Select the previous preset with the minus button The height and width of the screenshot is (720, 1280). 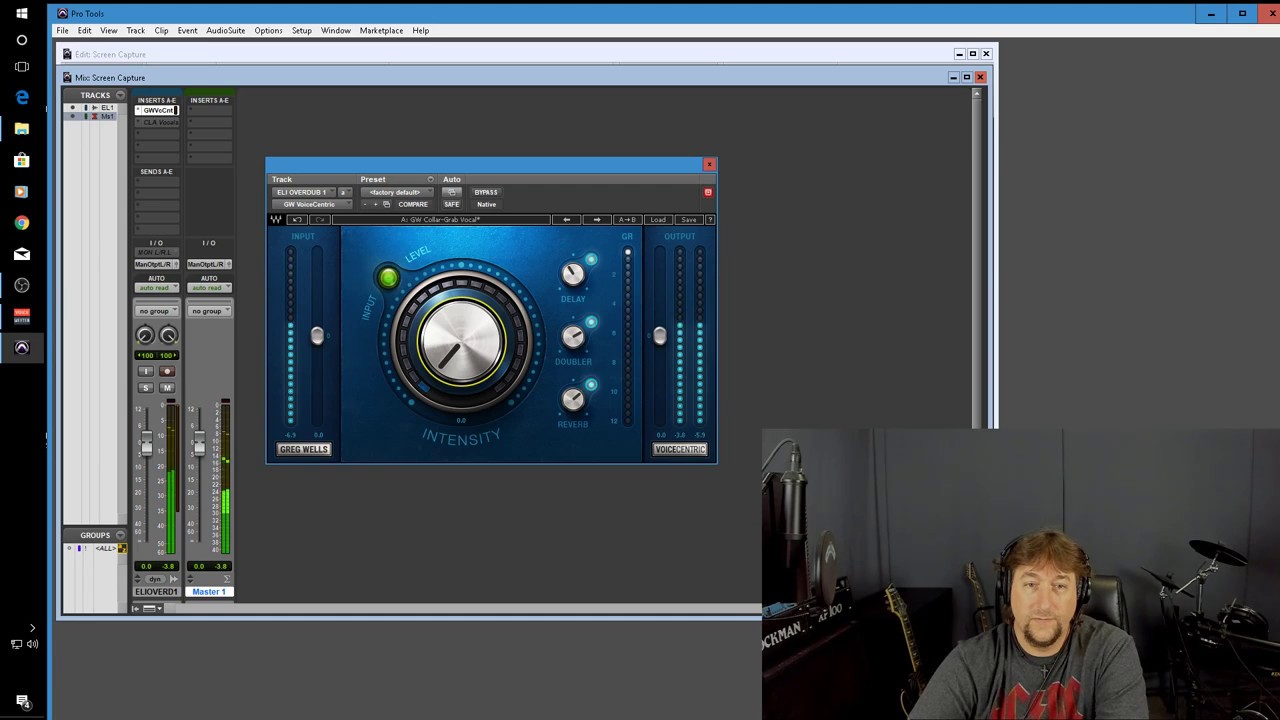pos(365,204)
